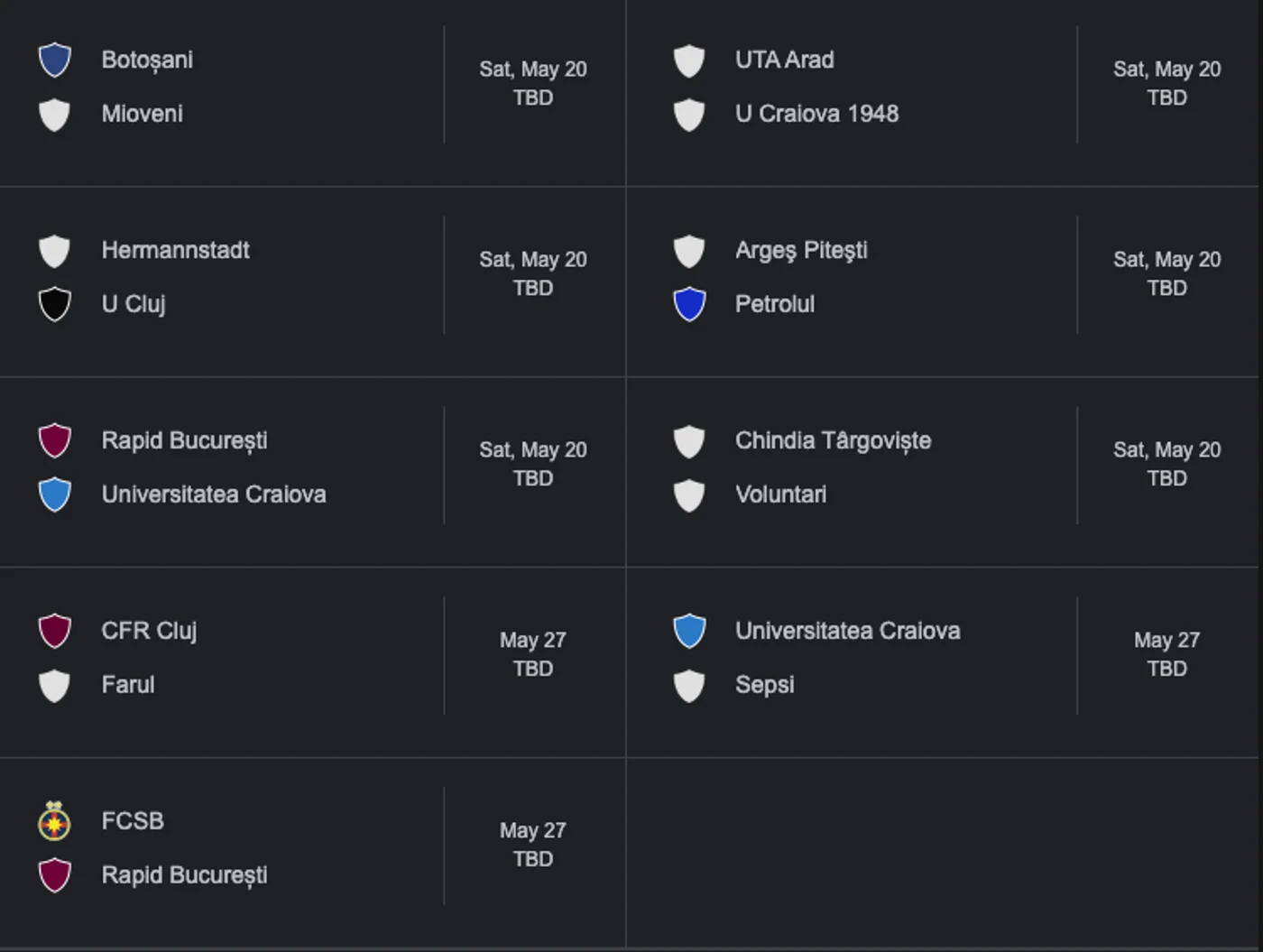Click the Hermannstadt shield icon
This screenshot has height=952, width=1263.
click(55, 251)
